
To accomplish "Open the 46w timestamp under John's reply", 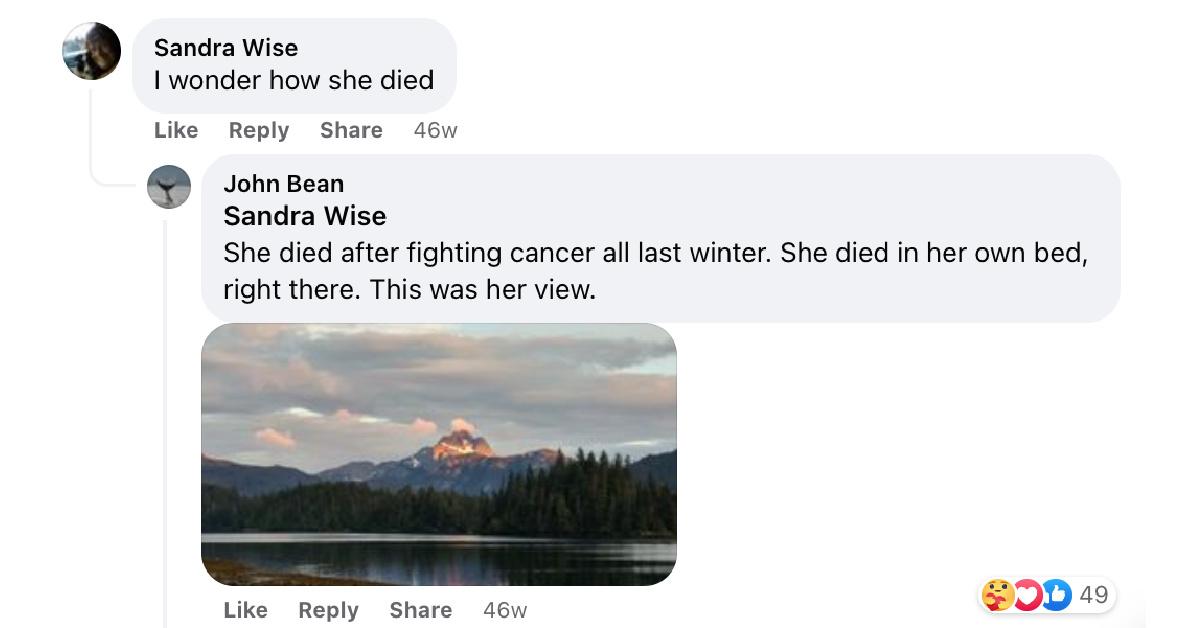I will [x=504, y=610].
